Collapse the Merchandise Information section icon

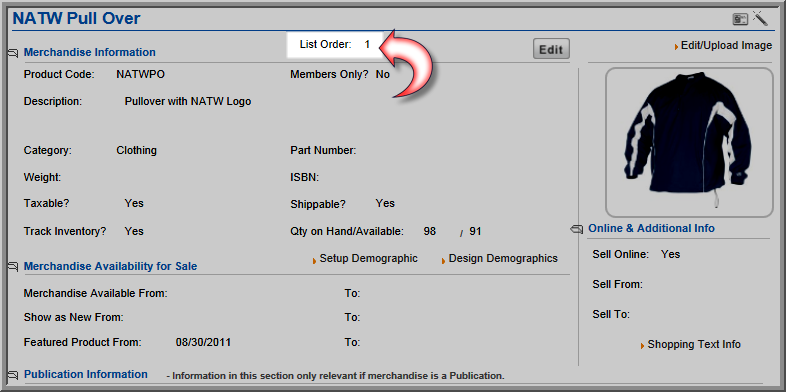13,53
